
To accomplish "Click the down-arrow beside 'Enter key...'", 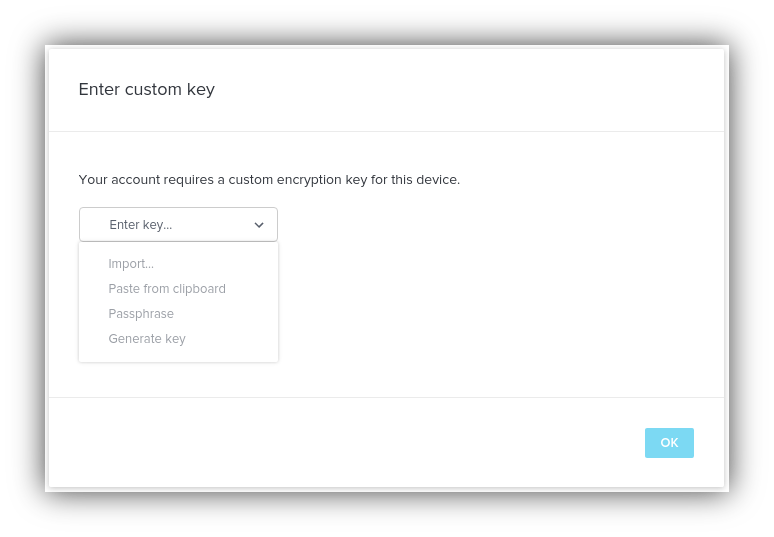I will 259,225.
